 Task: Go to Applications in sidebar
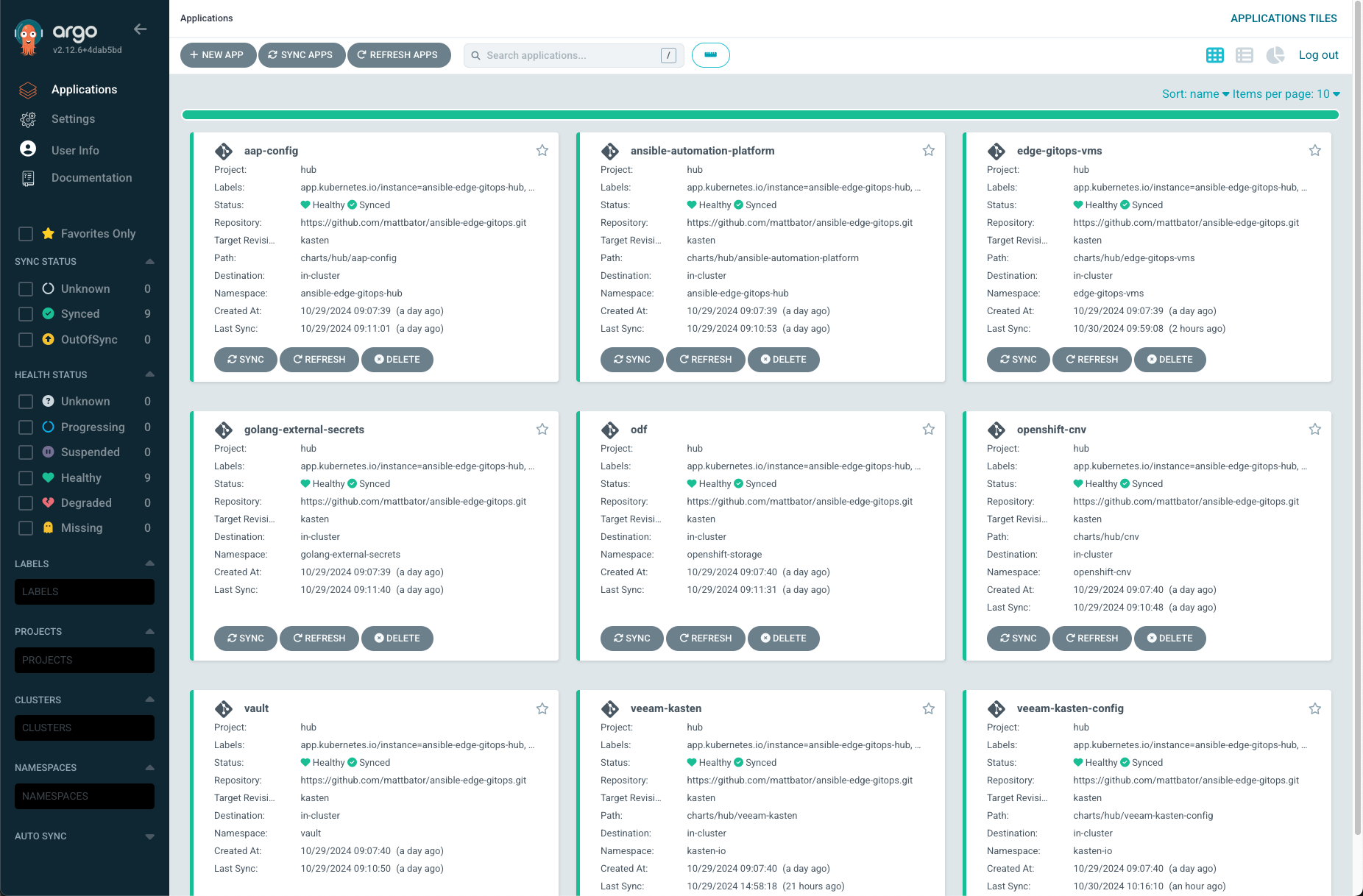(x=84, y=90)
